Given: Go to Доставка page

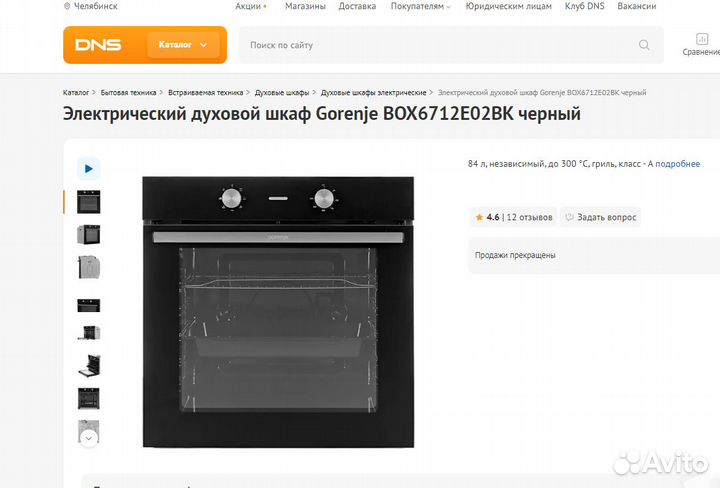Looking at the screenshot, I should click(357, 6).
